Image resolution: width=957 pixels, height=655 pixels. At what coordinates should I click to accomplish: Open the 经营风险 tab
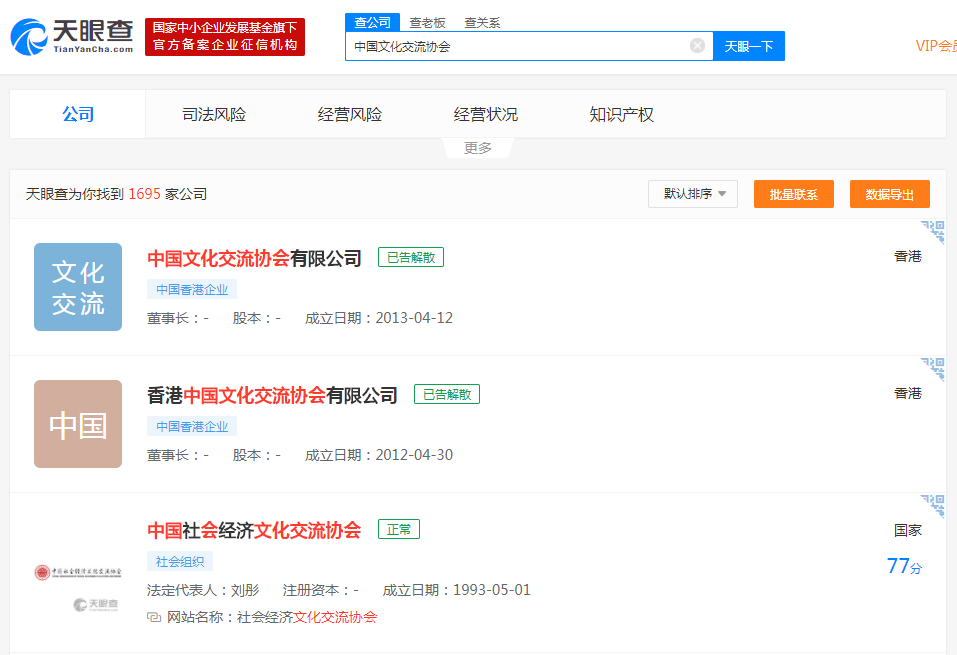coord(350,114)
